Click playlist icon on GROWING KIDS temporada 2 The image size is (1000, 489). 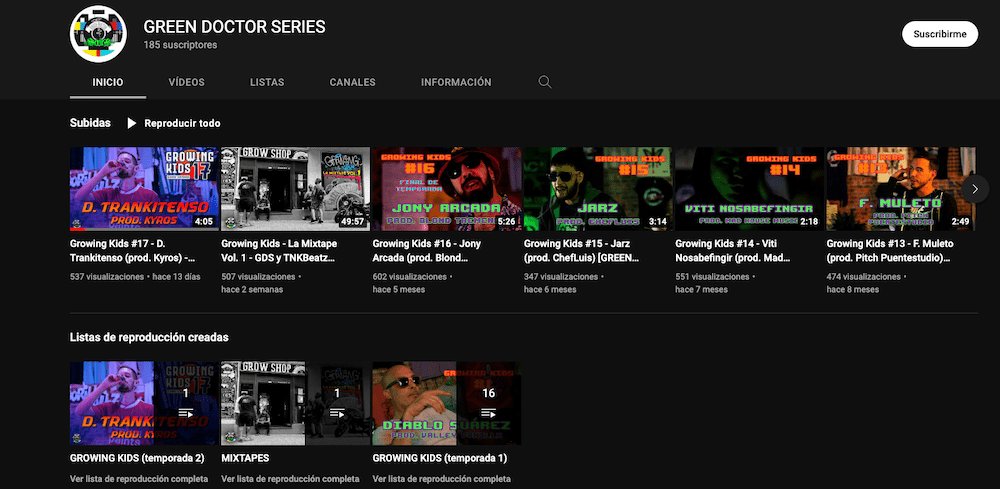coord(186,413)
